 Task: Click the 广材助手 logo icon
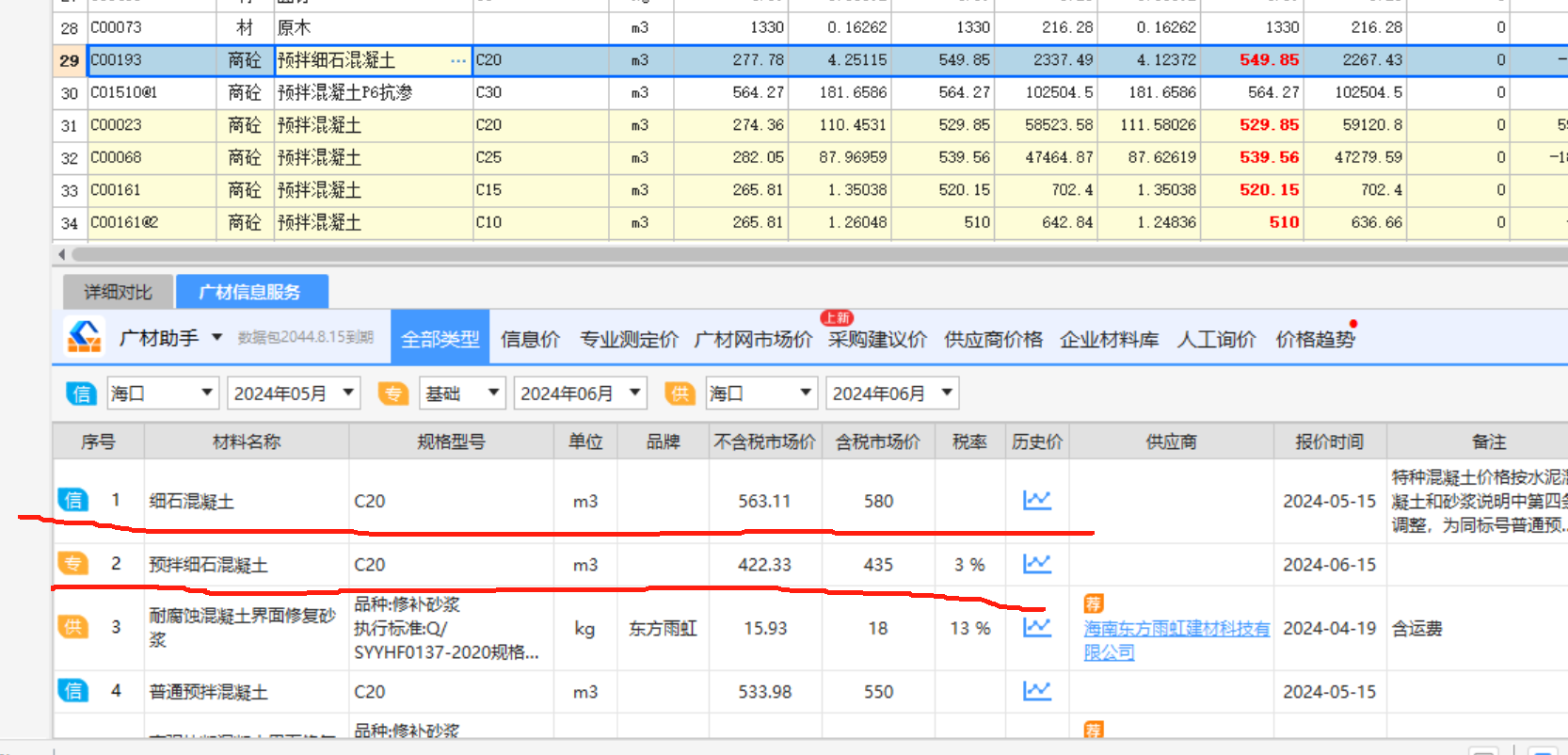(84, 337)
